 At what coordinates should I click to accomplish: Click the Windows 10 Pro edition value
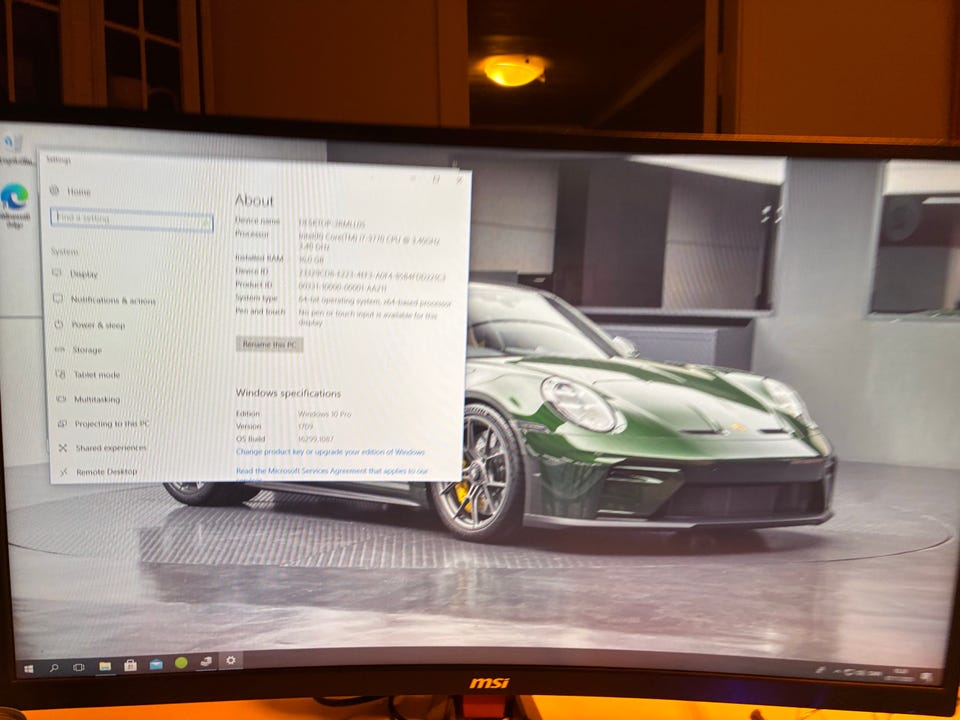[x=324, y=414]
